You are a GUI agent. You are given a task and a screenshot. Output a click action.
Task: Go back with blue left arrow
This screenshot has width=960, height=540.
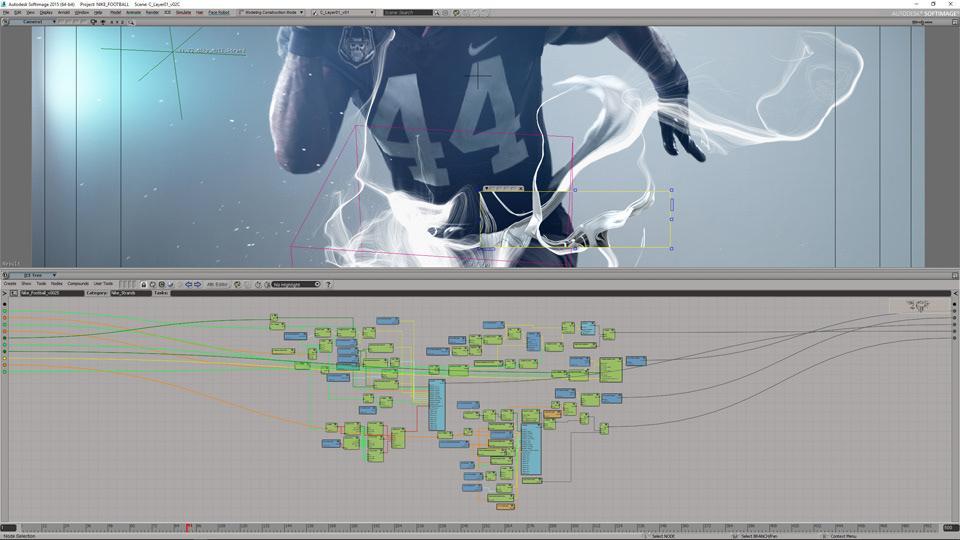tap(189, 285)
